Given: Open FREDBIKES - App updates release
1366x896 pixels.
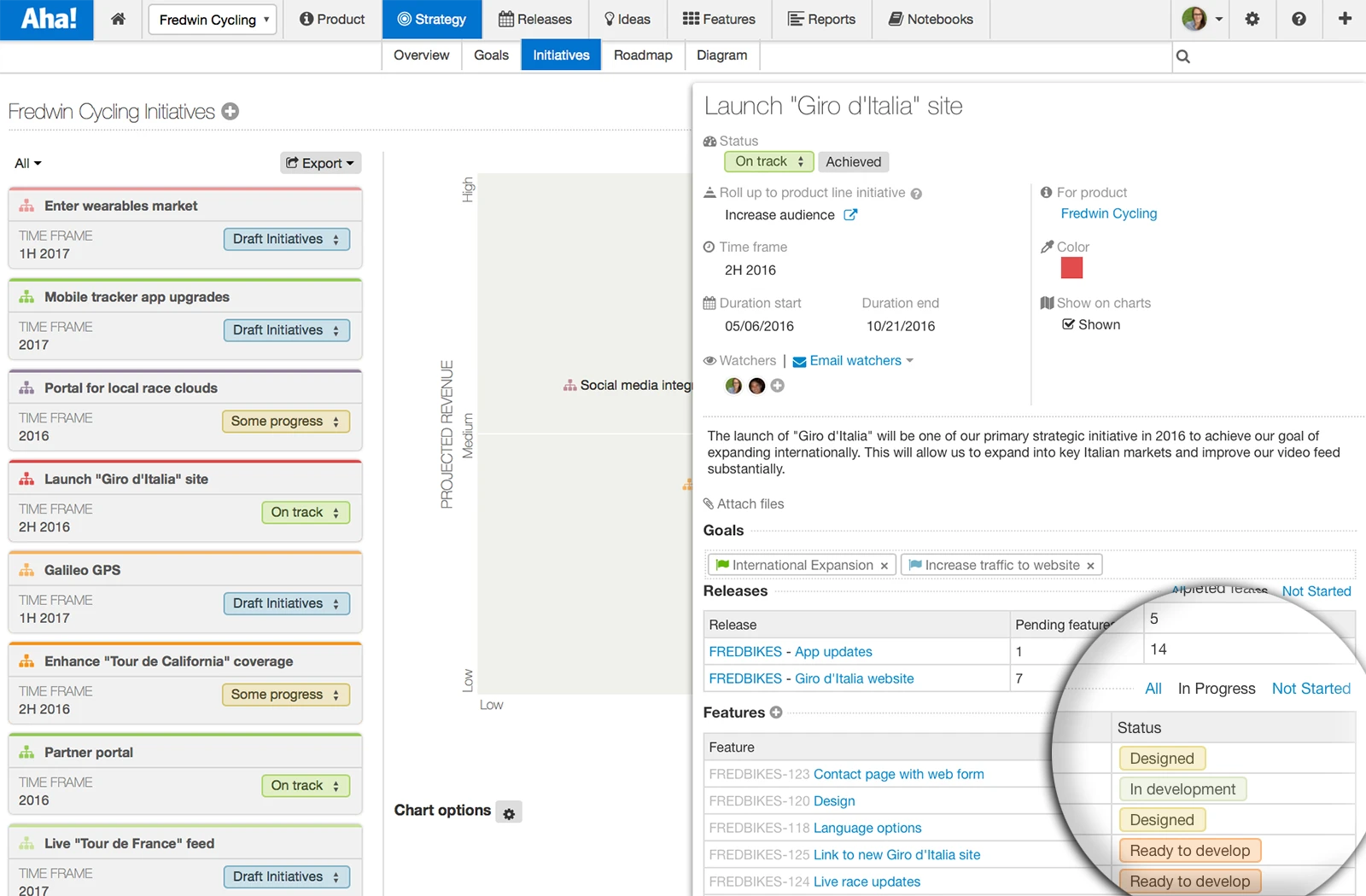Looking at the screenshot, I should (791, 652).
